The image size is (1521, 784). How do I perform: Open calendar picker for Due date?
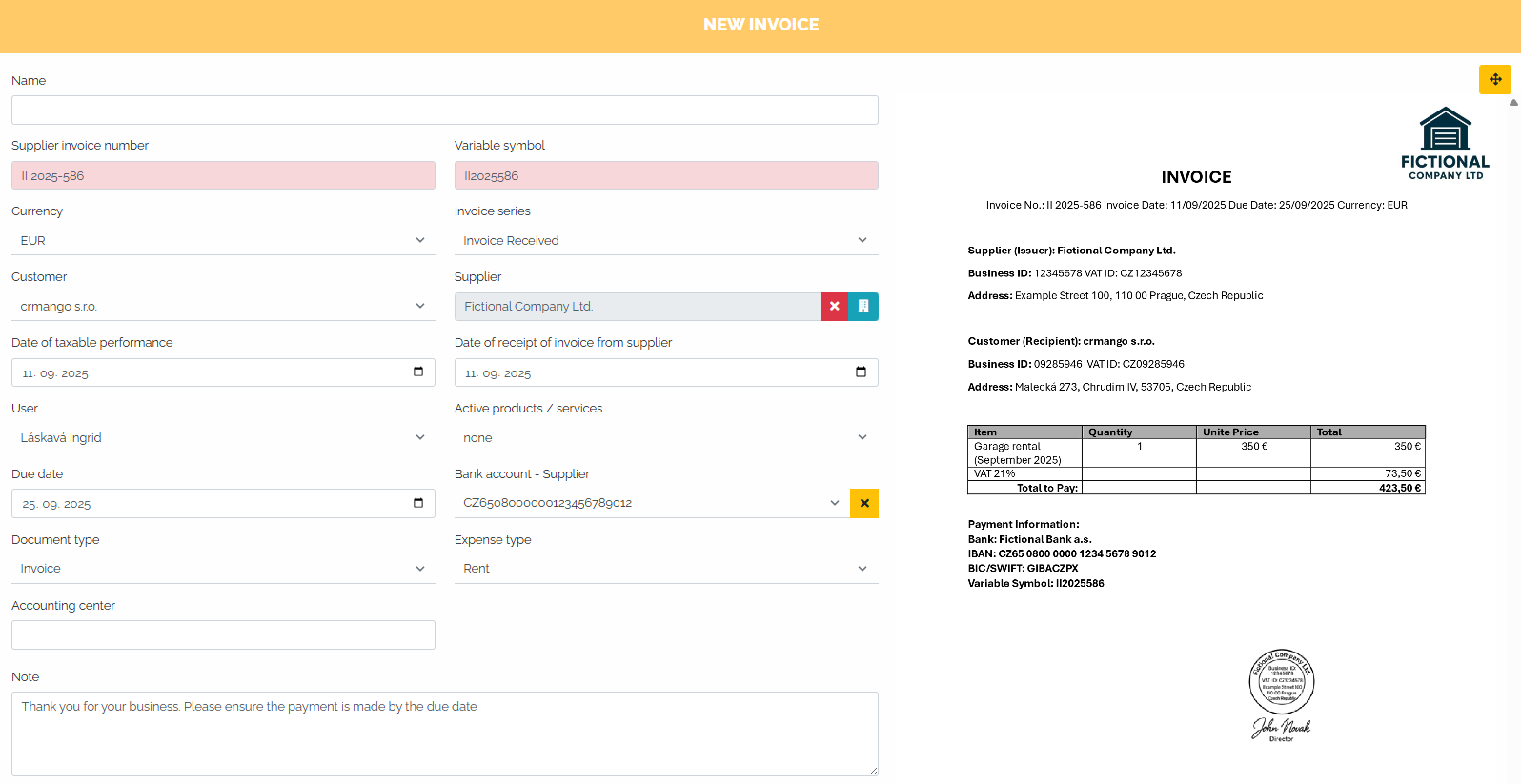pos(418,503)
